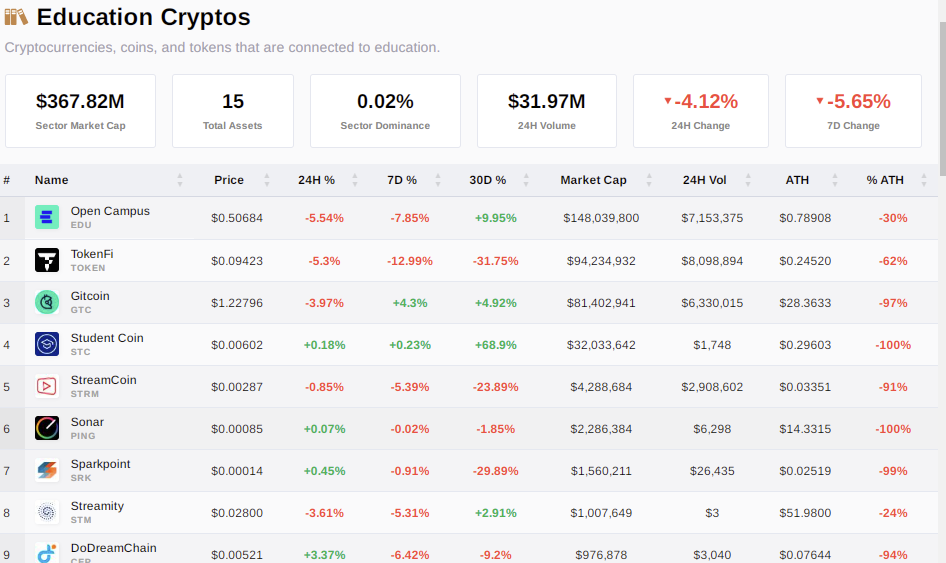Image resolution: width=946 pixels, height=563 pixels.
Task: Open the Open Campus coin page
Action: click(110, 211)
